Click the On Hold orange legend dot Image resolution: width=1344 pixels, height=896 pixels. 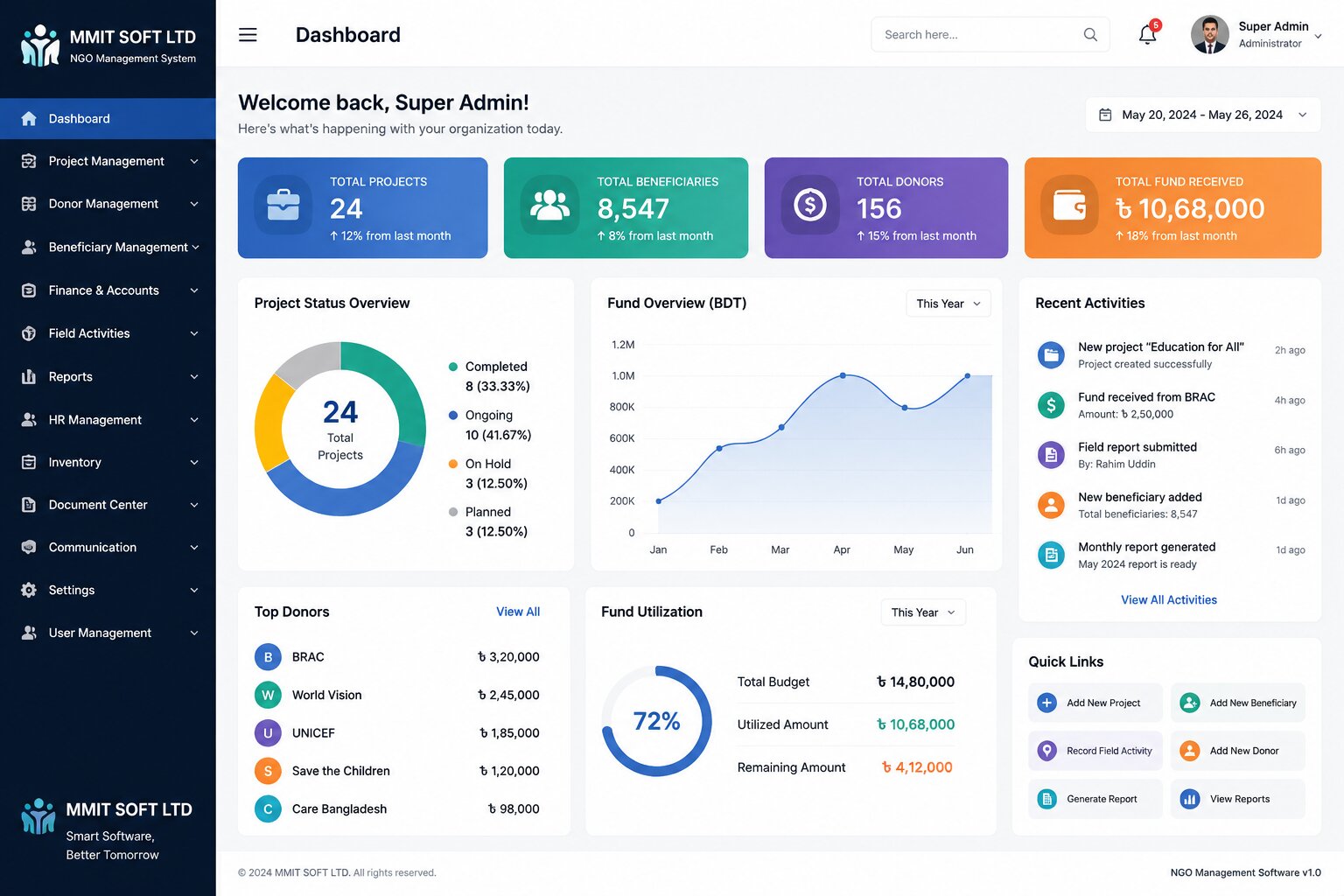[x=453, y=464]
